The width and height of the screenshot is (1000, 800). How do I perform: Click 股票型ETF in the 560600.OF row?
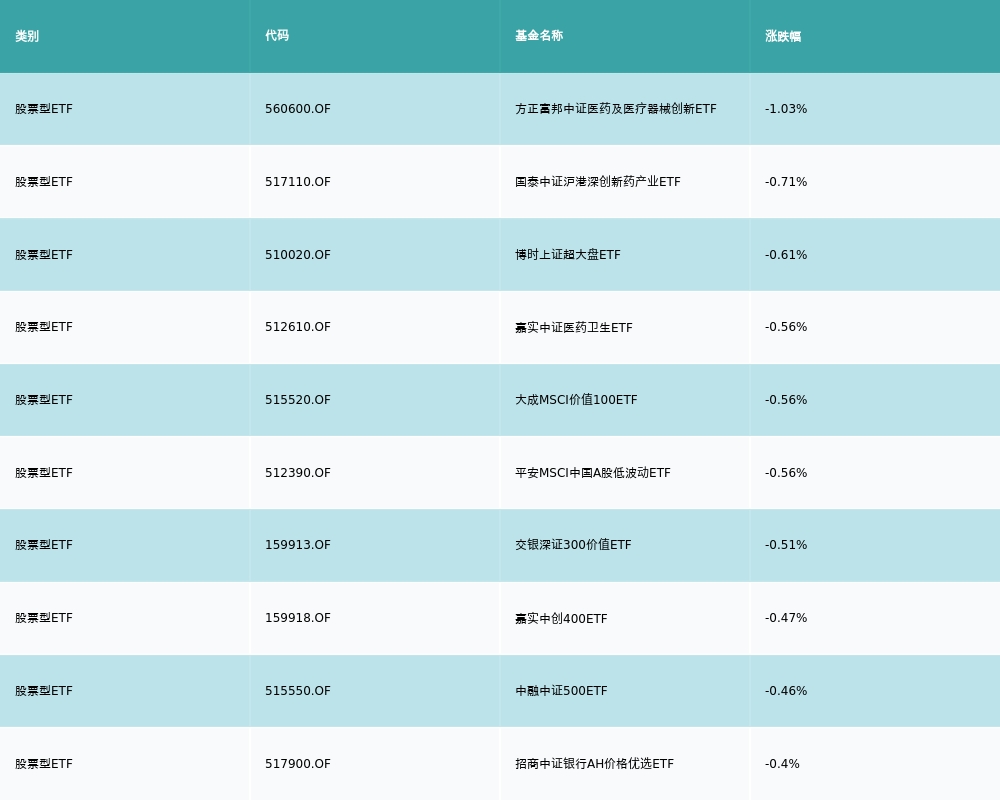coord(44,109)
